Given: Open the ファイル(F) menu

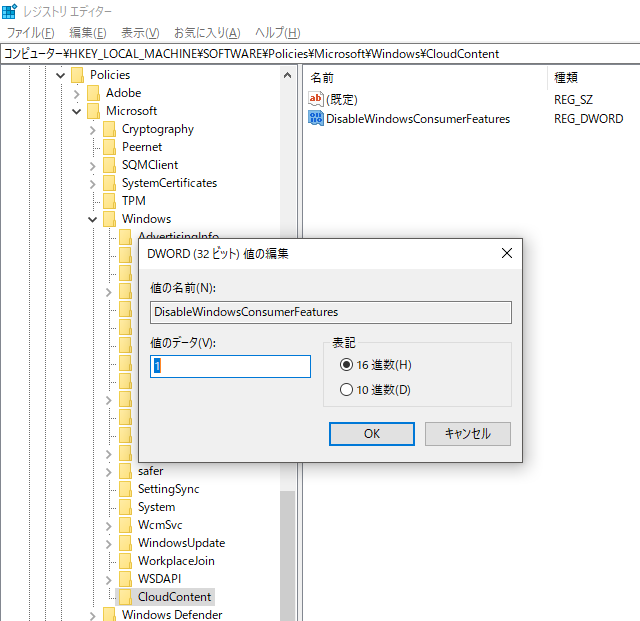Looking at the screenshot, I should click(x=31, y=33).
